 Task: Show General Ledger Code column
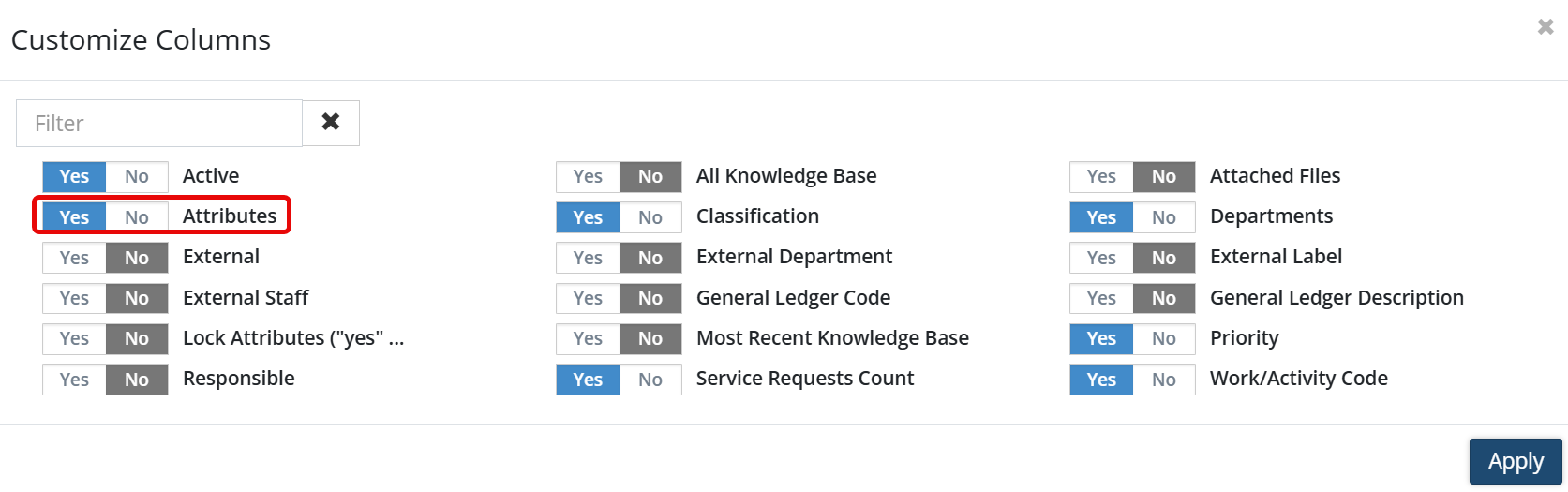coord(588,298)
